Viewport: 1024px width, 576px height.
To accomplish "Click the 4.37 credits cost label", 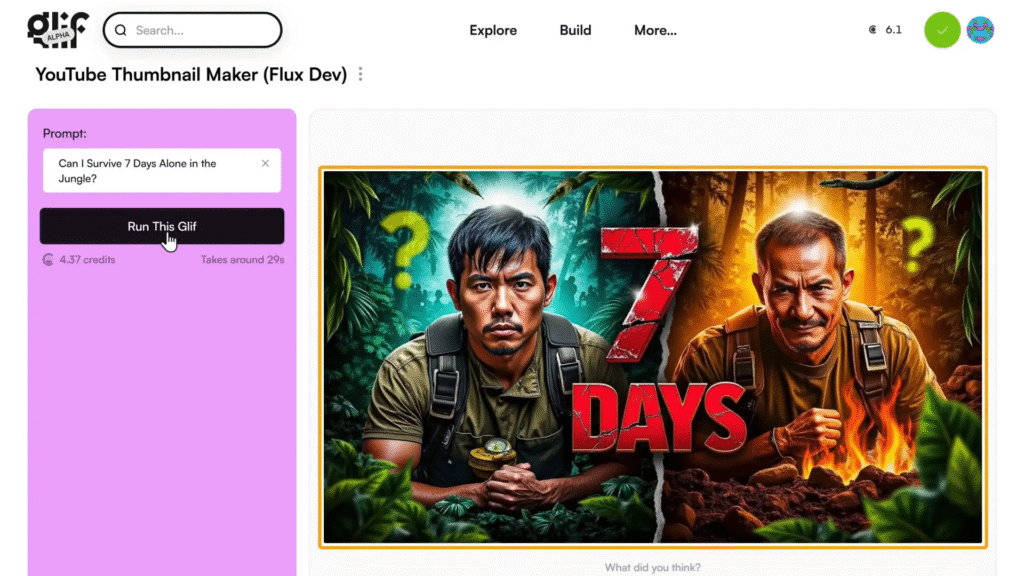I will [87, 260].
